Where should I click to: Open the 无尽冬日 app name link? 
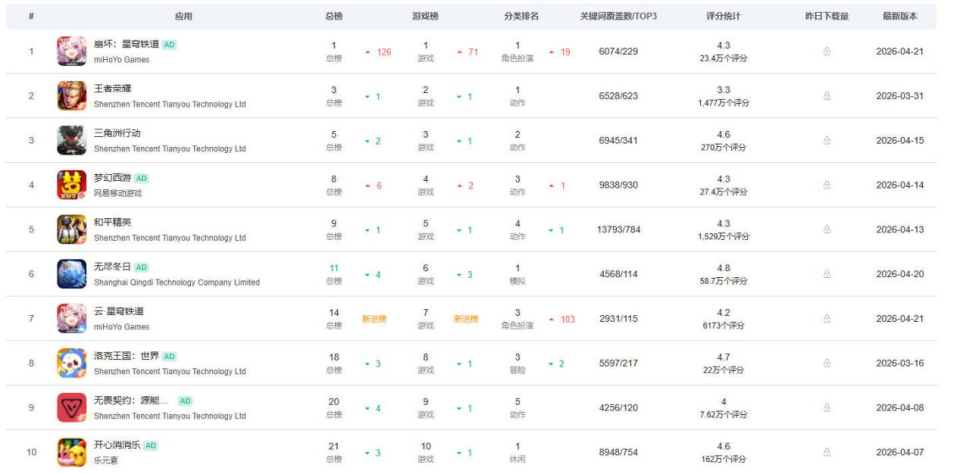[112, 267]
